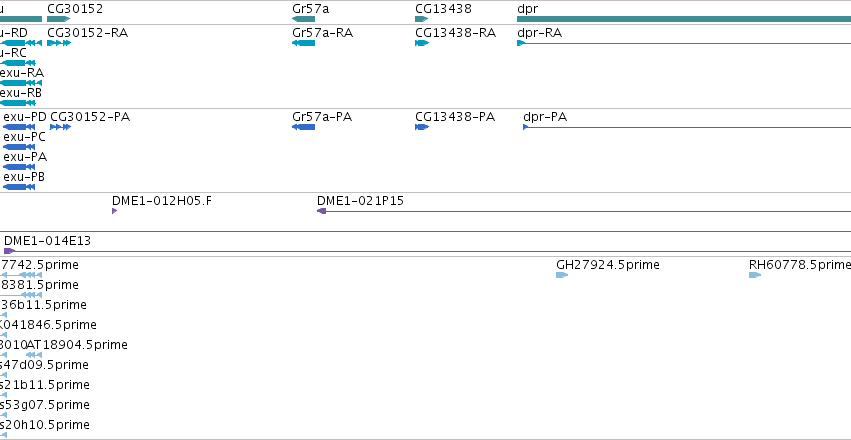Open the Gr57a-PA label

pos(322,117)
